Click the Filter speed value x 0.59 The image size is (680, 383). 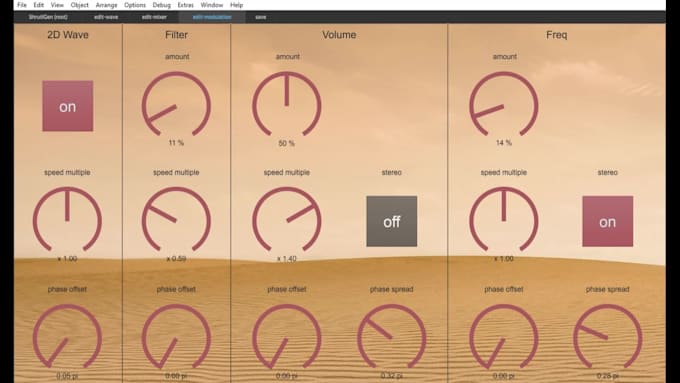(x=176, y=259)
